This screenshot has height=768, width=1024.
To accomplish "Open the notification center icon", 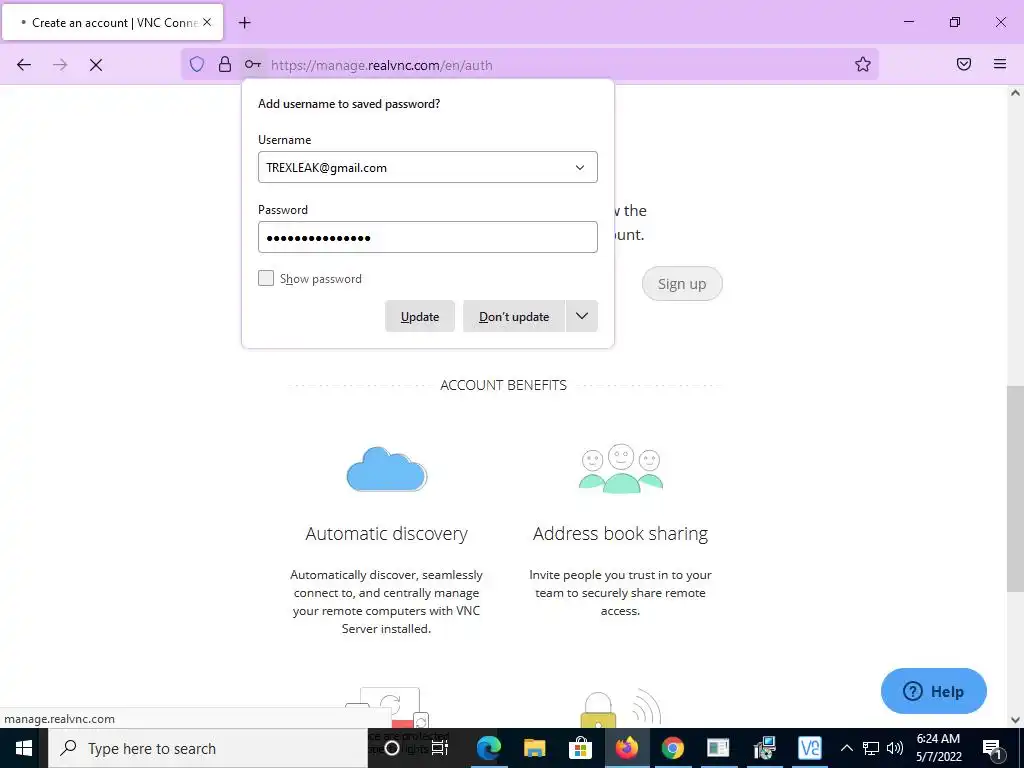I will click(993, 748).
